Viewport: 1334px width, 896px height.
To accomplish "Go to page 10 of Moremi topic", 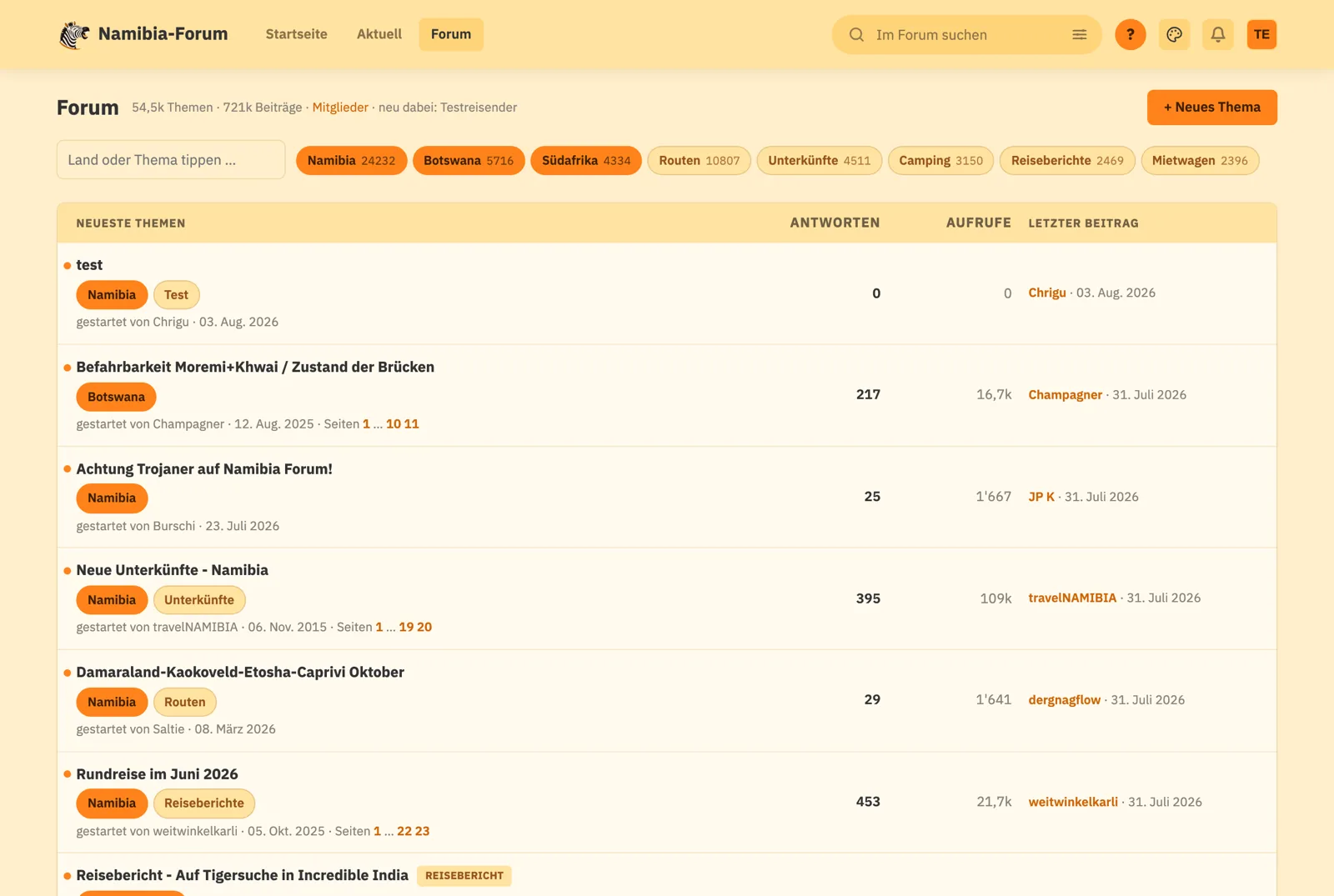I will tap(394, 424).
